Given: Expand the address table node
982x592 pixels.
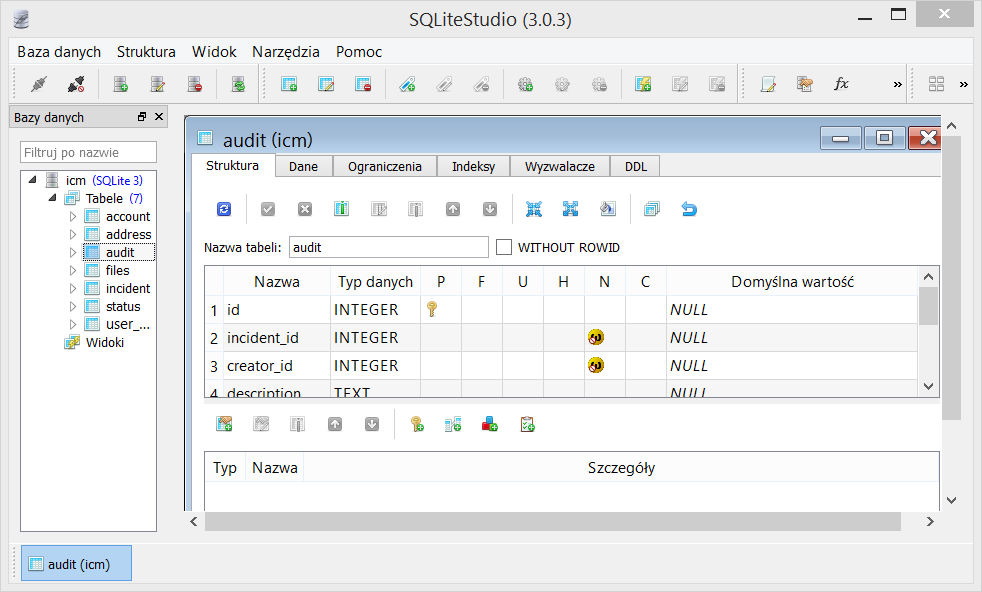Looking at the screenshot, I should 73,234.
